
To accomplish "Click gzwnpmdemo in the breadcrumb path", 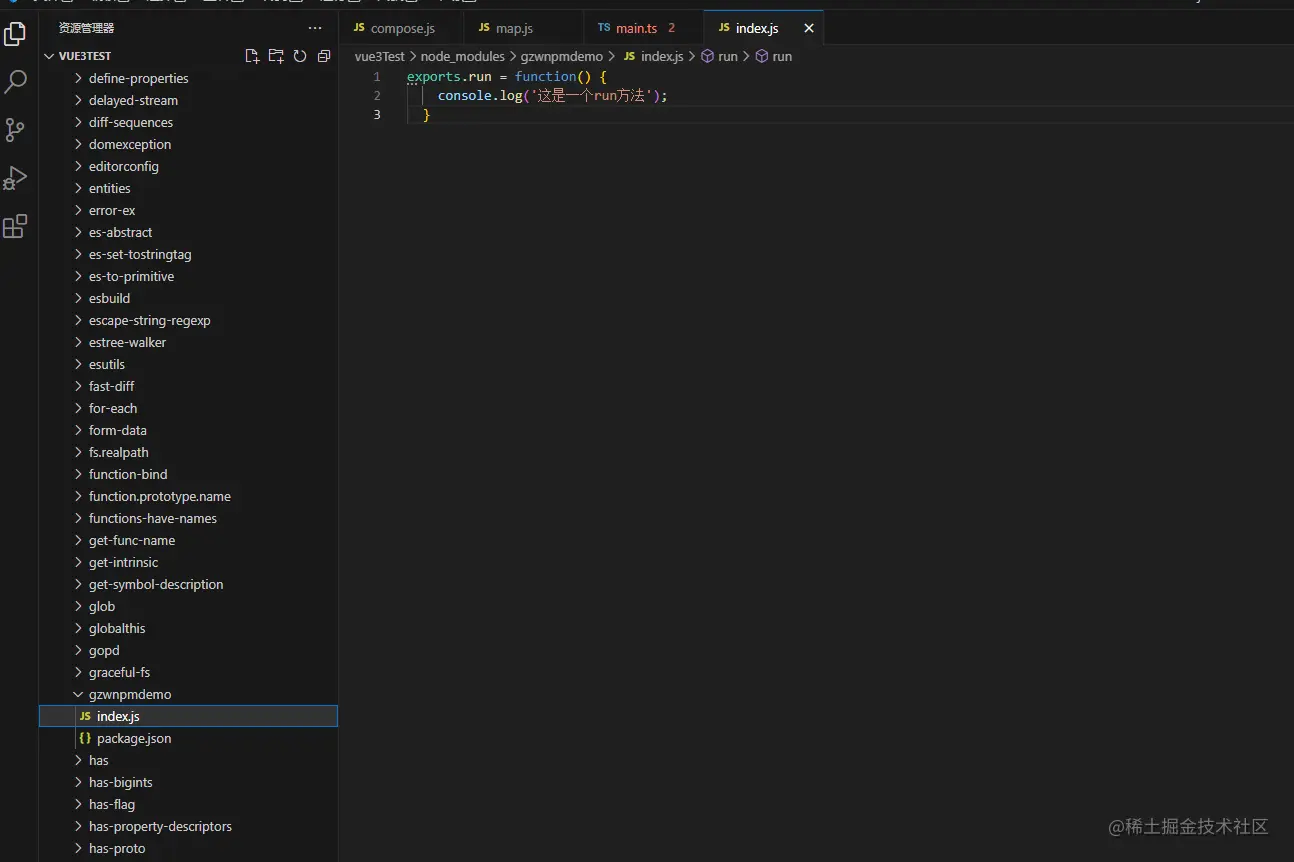I will point(561,57).
